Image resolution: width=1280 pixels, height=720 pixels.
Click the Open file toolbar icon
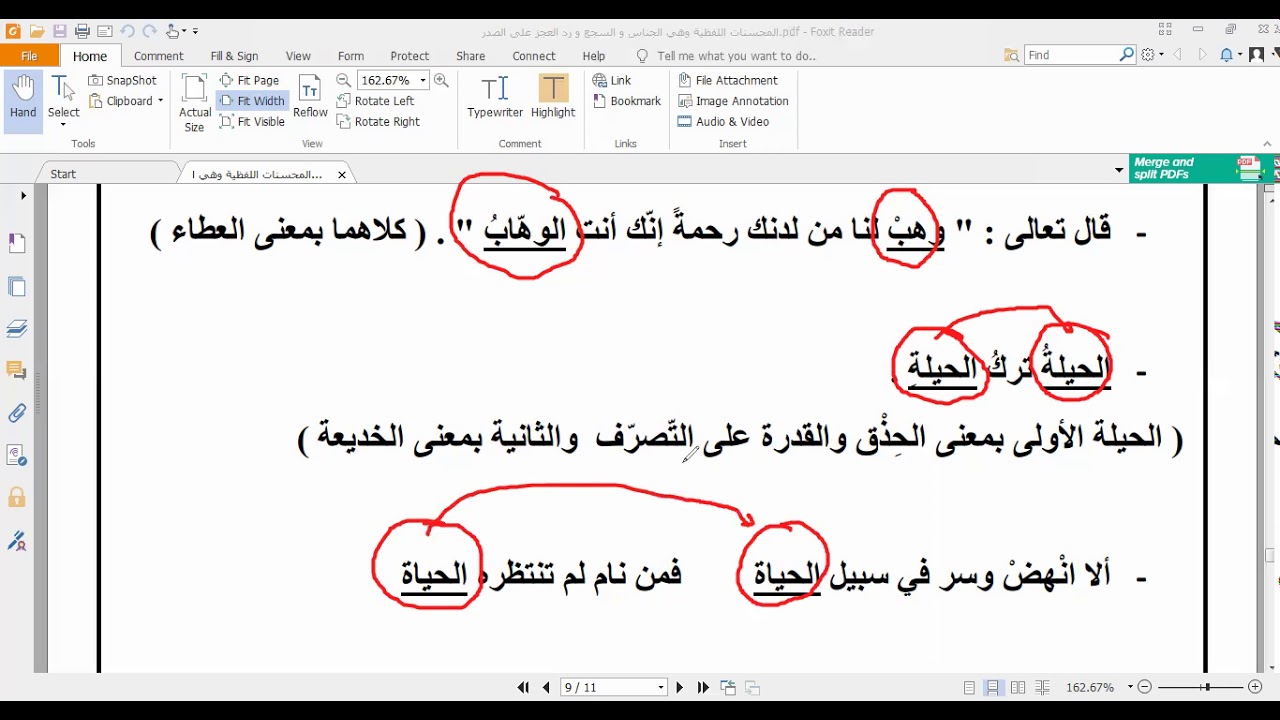coord(36,31)
